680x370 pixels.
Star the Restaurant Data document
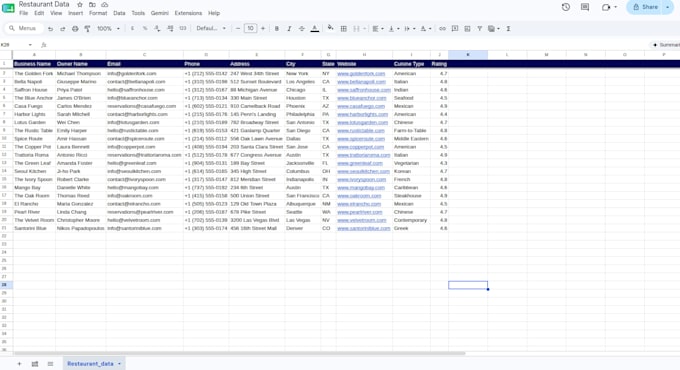80,4
